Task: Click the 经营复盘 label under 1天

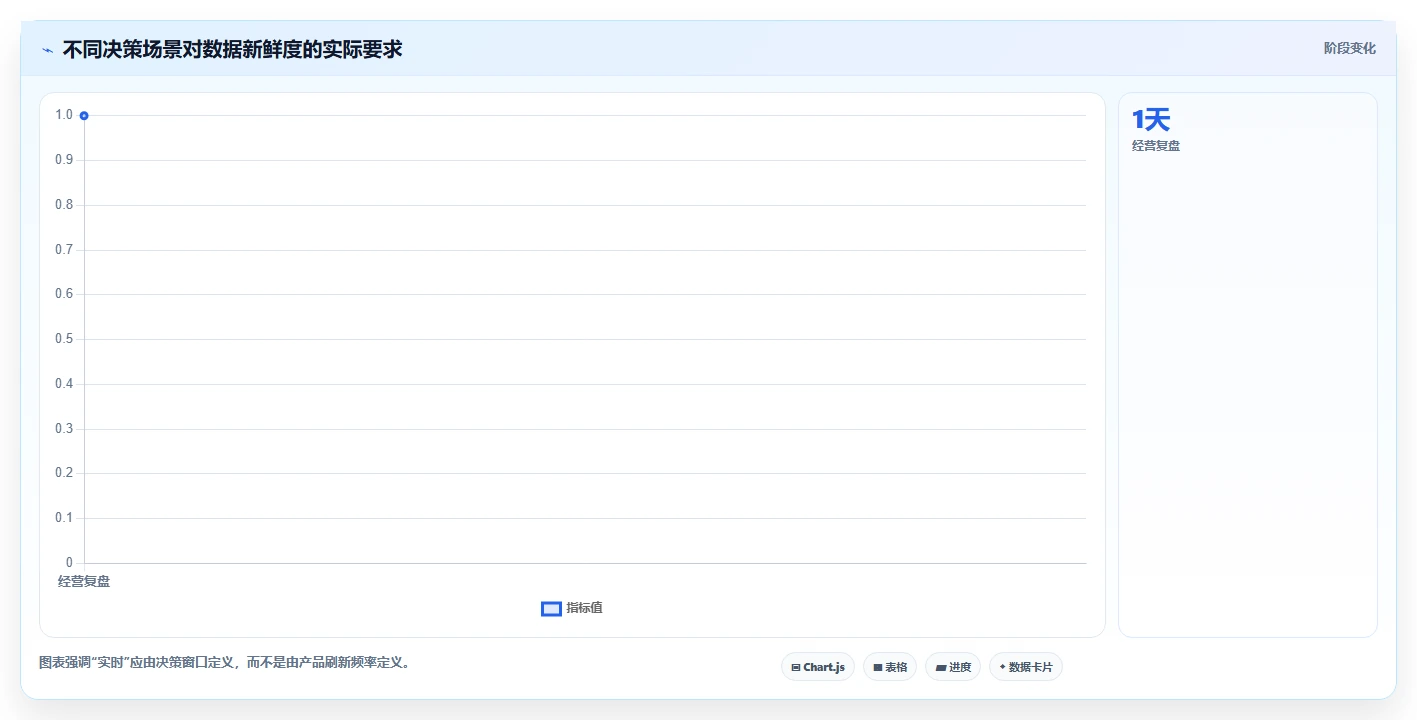Action: click(x=1156, y=146)
